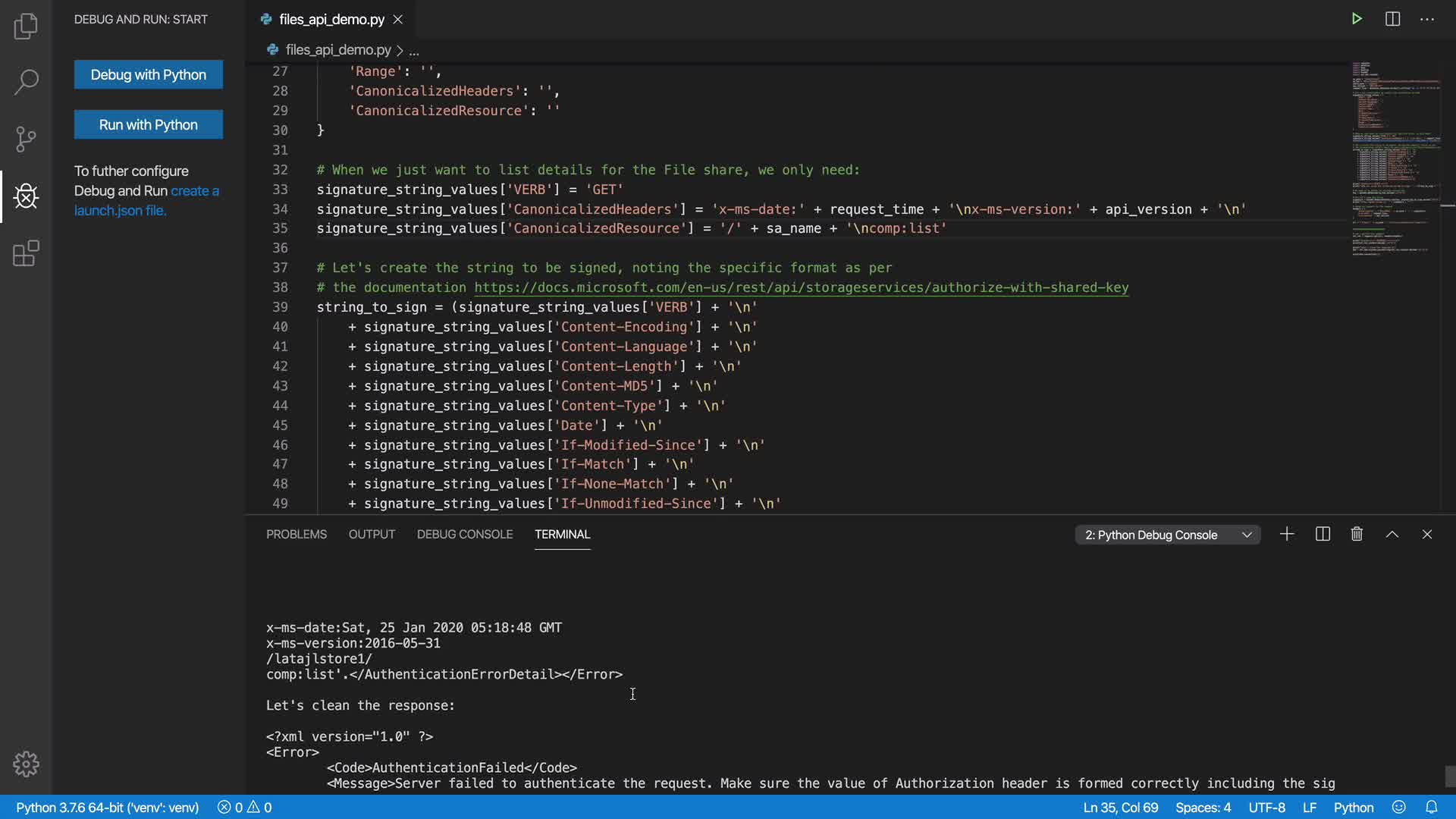The image size is (1456, 819).
Task: Open the Source Control view
Action: 26,139
